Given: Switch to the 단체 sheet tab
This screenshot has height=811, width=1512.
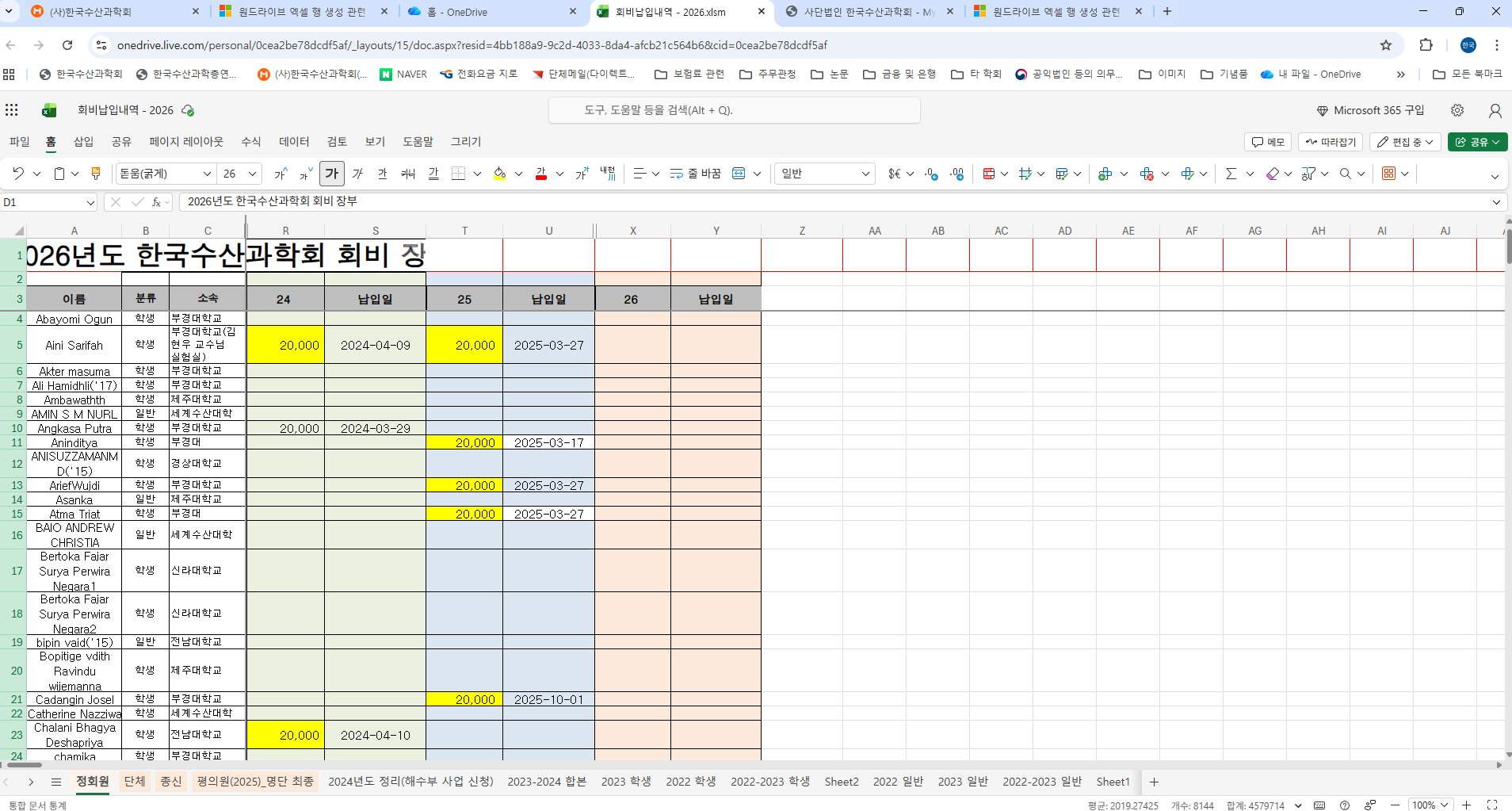Looking at the screenshot, I should click(x=135, y=782).
